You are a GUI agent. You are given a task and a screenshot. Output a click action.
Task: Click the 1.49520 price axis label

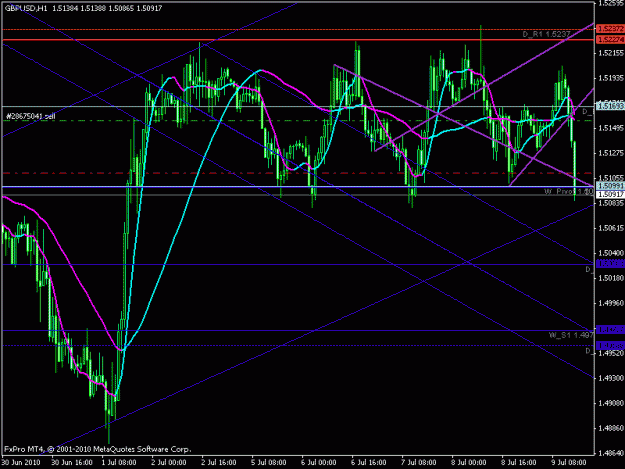coord(611,353)
